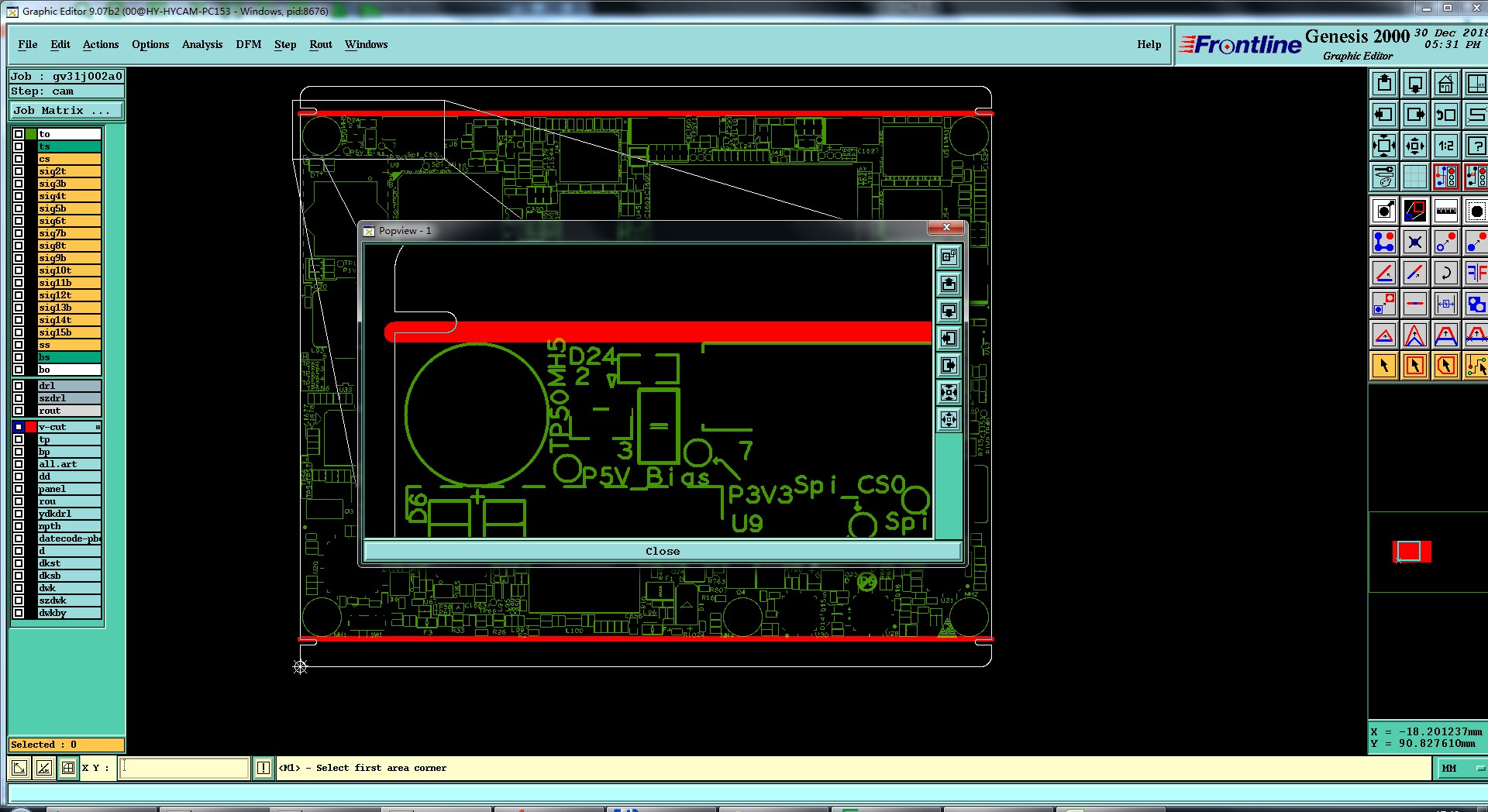The width and height of the screenshot is (1488, 812).
Task: Click the X Y coordinate input field
Action: coord(184,768)
